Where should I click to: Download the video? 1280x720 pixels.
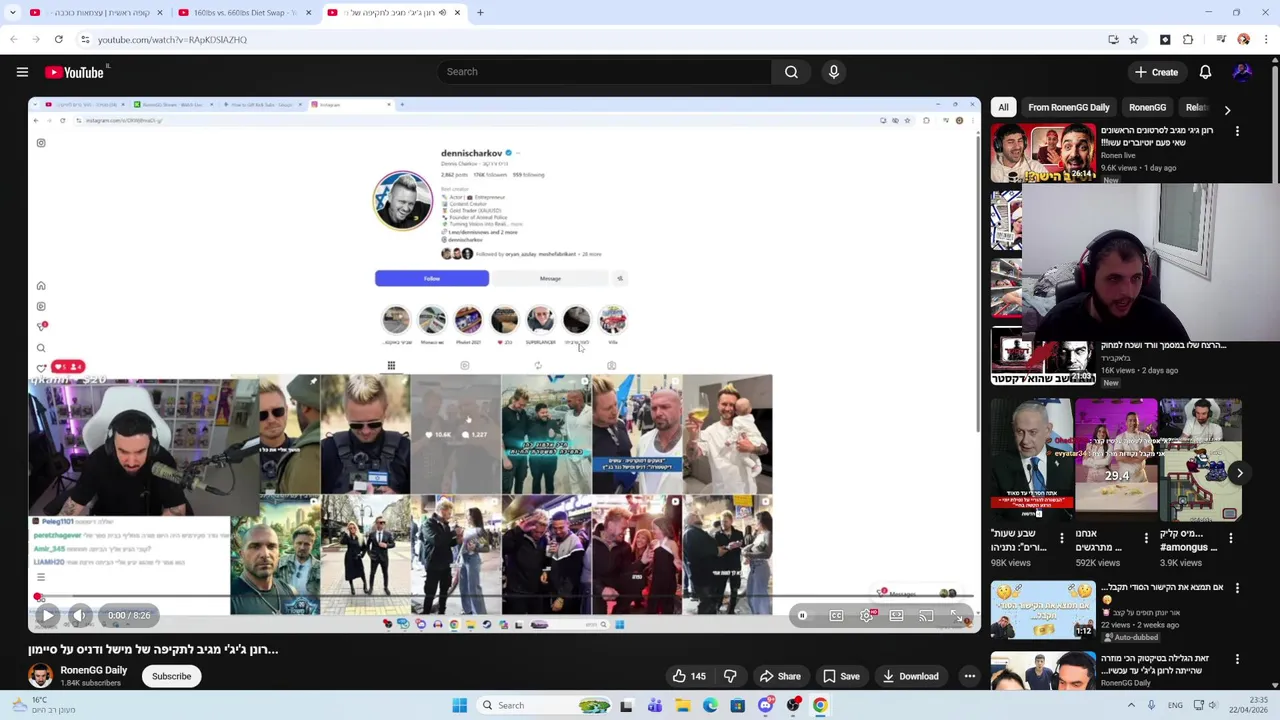[910, 676]
